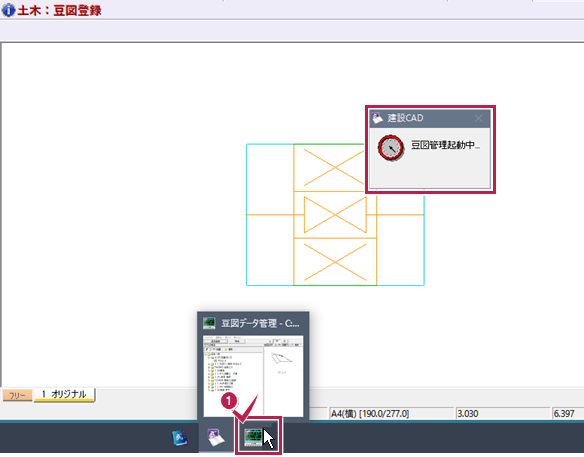Screen dimensions: 584x457
Task: Click the 建設CAD taskbar icon
Action: coord(216,438)
